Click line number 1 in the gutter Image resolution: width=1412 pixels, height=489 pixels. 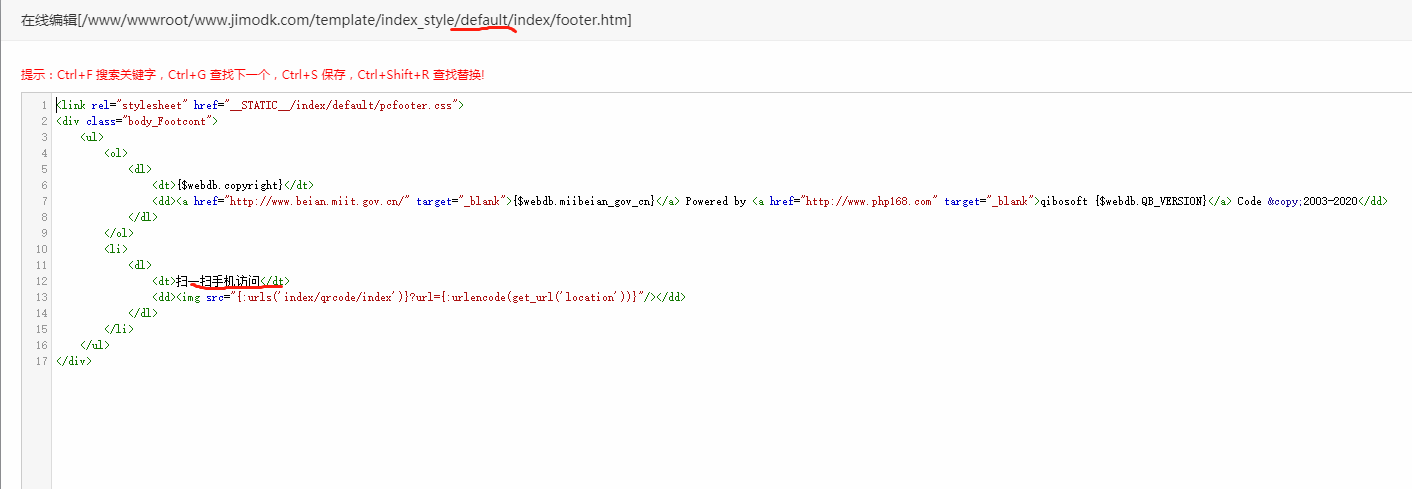click(44, 105)
